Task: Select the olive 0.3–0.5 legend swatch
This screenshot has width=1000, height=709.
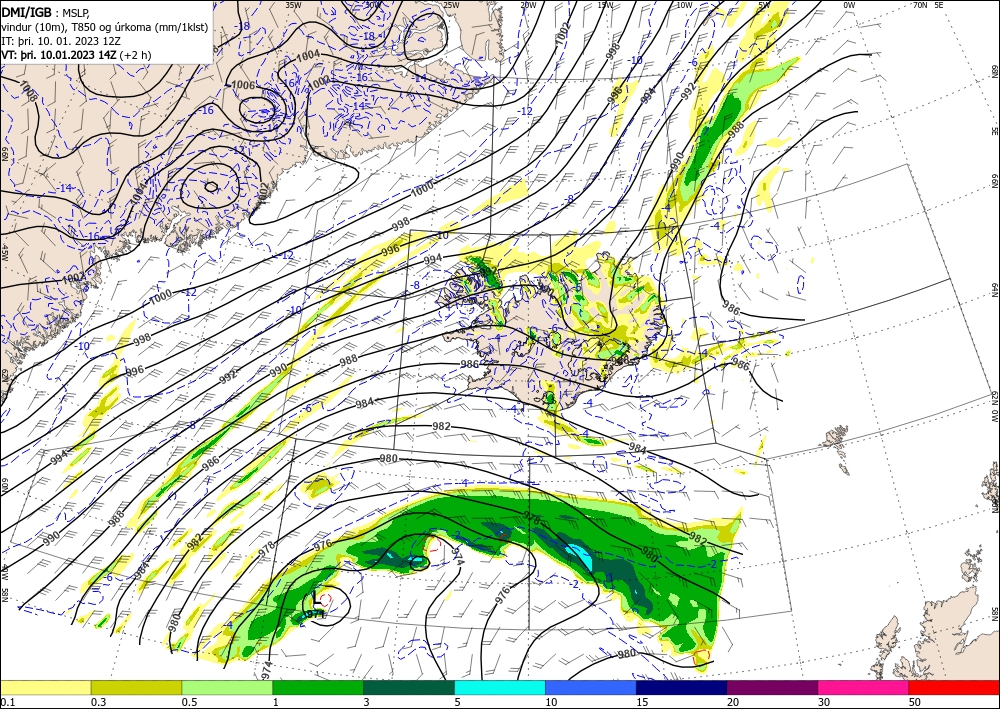Action: [x=136, y=687]
